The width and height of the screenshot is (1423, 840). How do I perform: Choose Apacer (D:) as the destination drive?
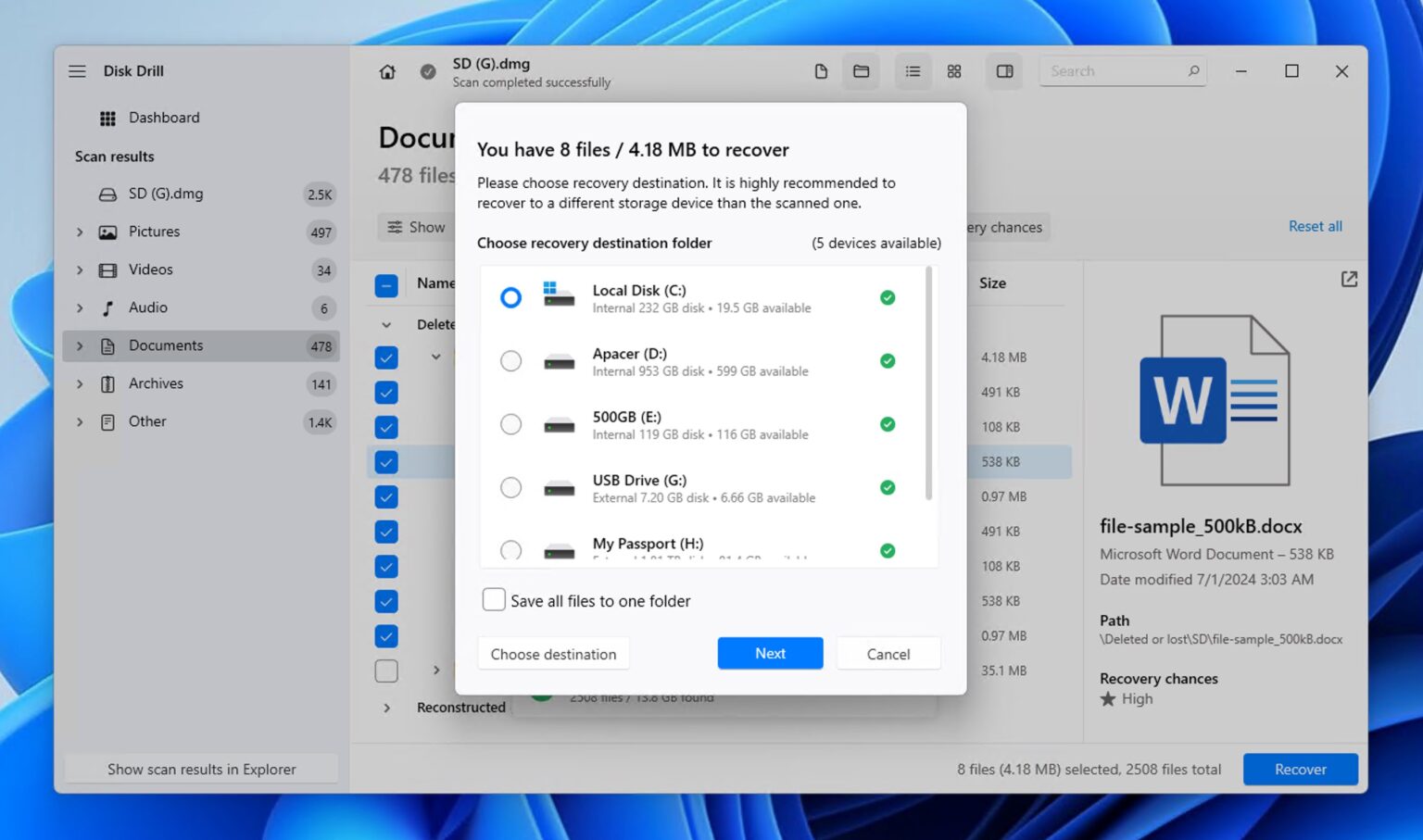pos(510,360)
